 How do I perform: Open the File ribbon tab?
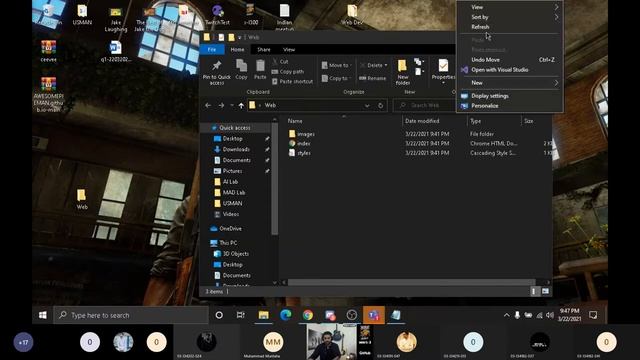[212, 49]
